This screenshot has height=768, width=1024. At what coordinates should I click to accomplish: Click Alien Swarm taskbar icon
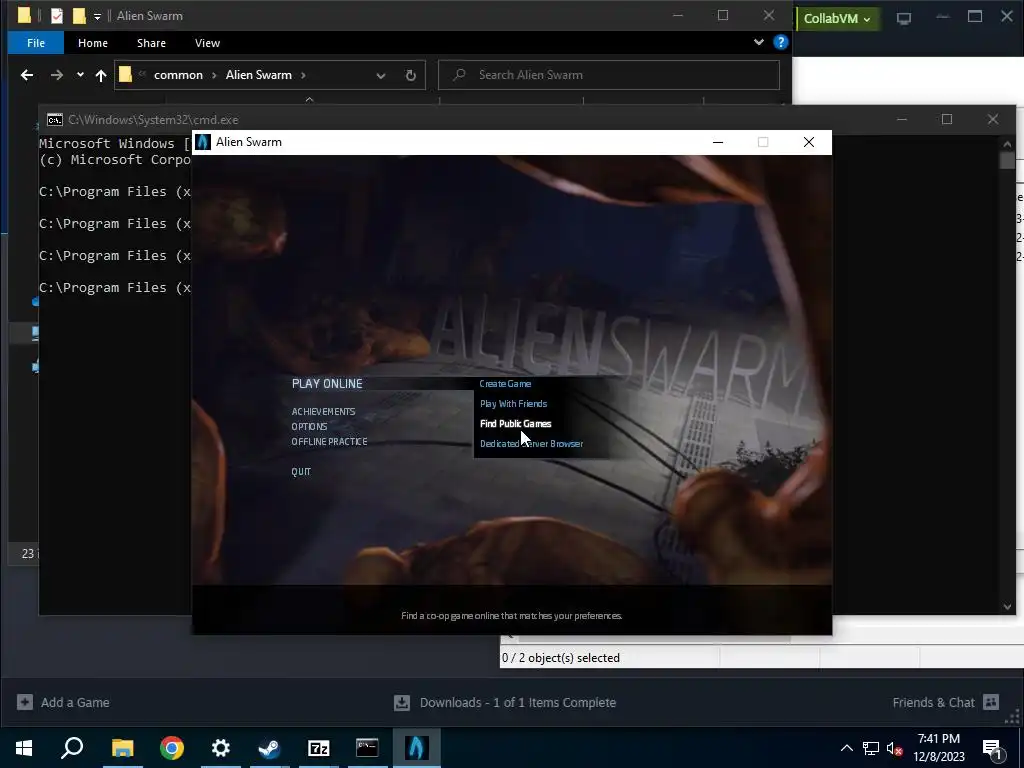tap(416, 748)
